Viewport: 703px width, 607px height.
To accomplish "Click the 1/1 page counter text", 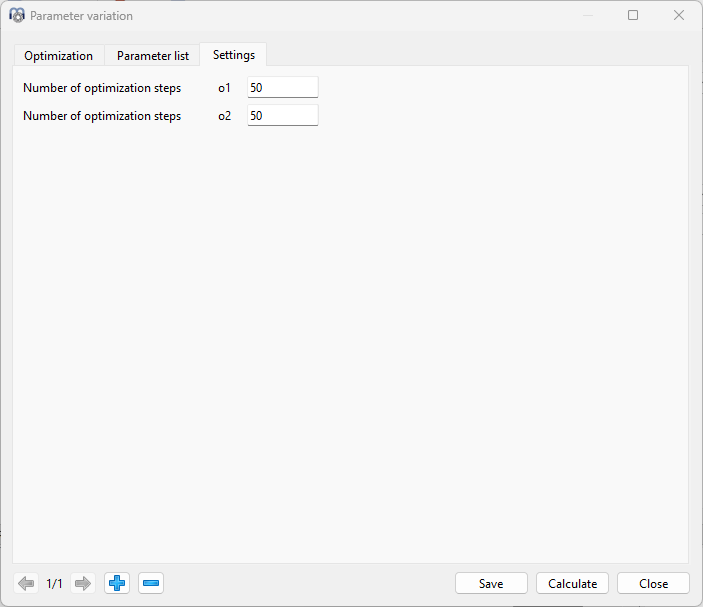I will tap(54, 584).
